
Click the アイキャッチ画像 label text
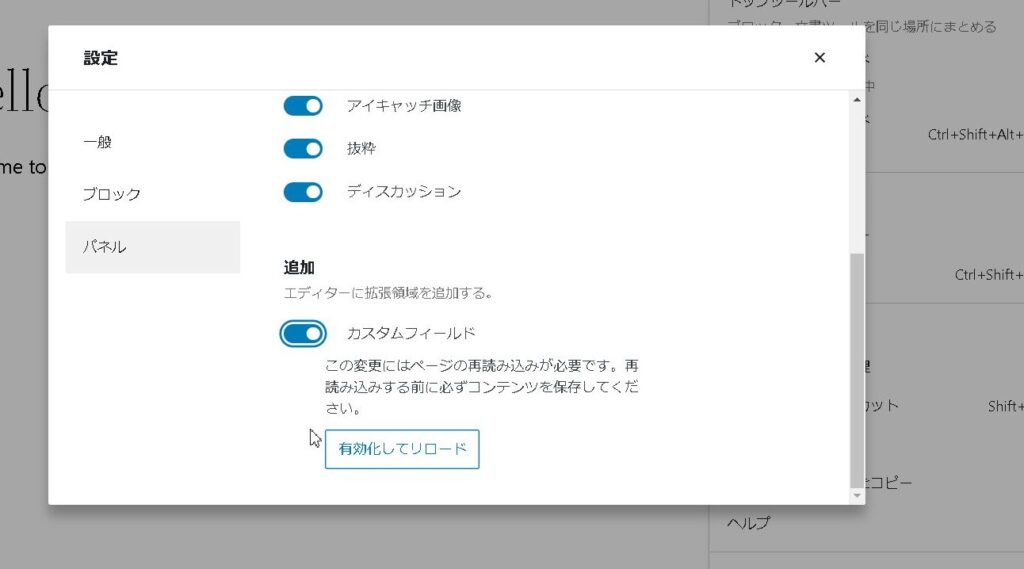coord(404,106)
